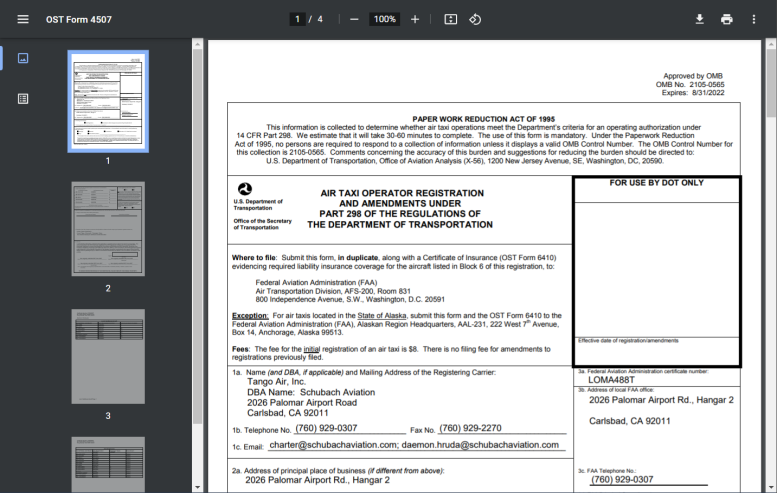Viewport: 777px width, 493px height.
Task: Click the document scrollbar up arrow
Action: [771, 44]
